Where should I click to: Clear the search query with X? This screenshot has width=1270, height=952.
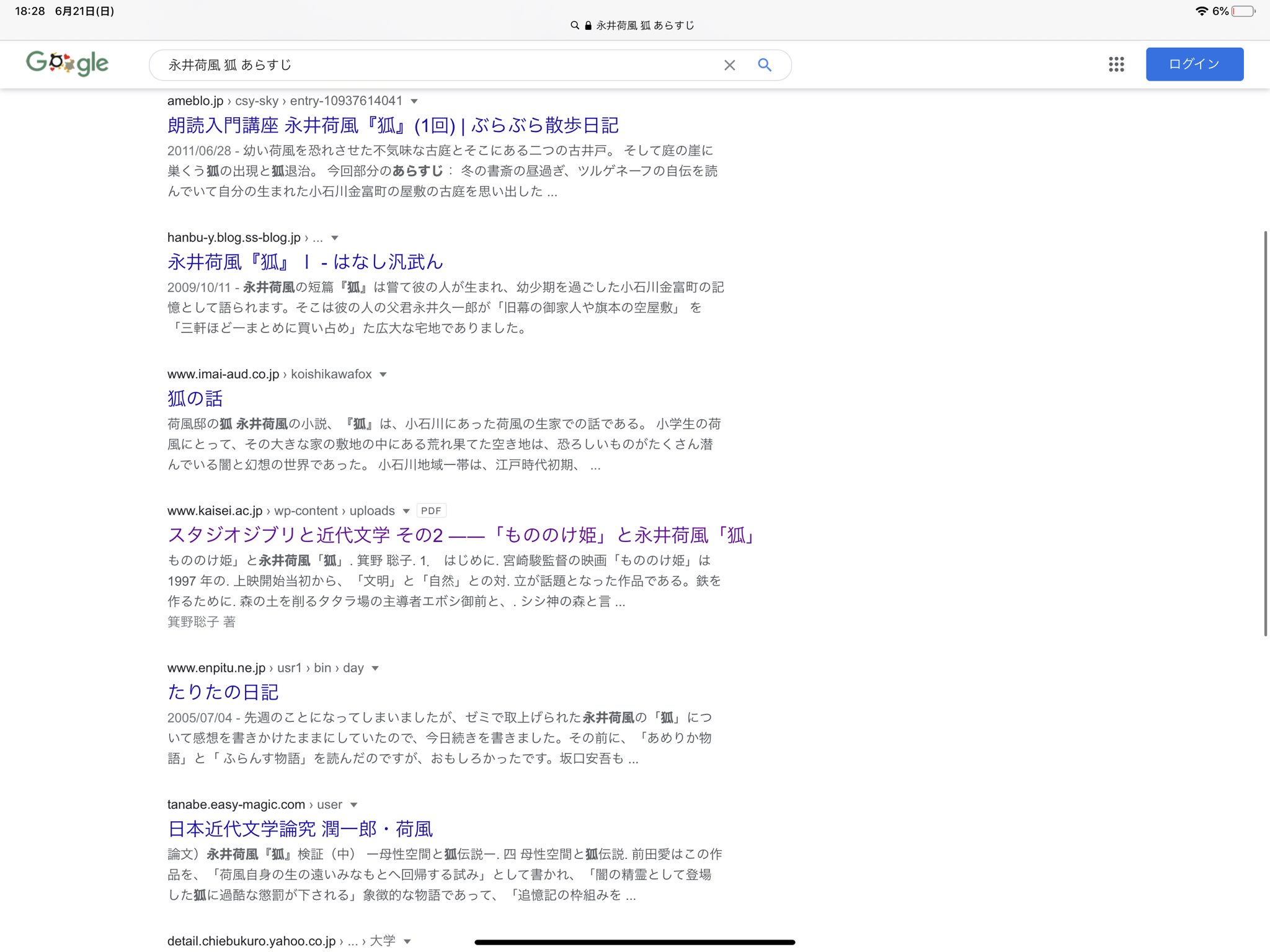[x=729, y=65]
